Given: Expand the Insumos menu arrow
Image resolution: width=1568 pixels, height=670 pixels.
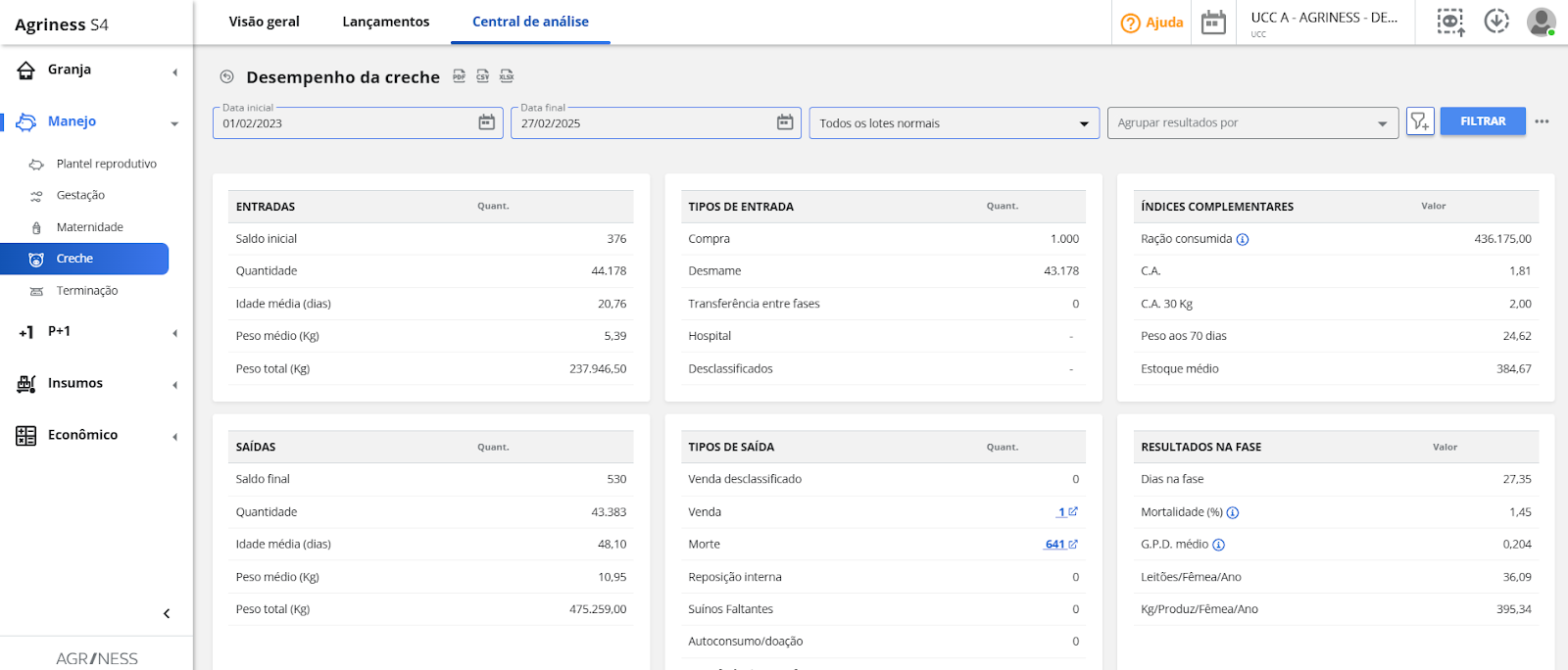Looking at the screenshot, I should click(174, 385).
